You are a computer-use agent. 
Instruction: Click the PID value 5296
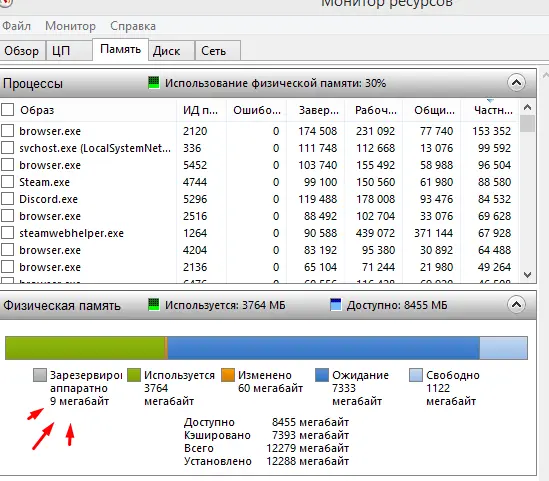195,199
